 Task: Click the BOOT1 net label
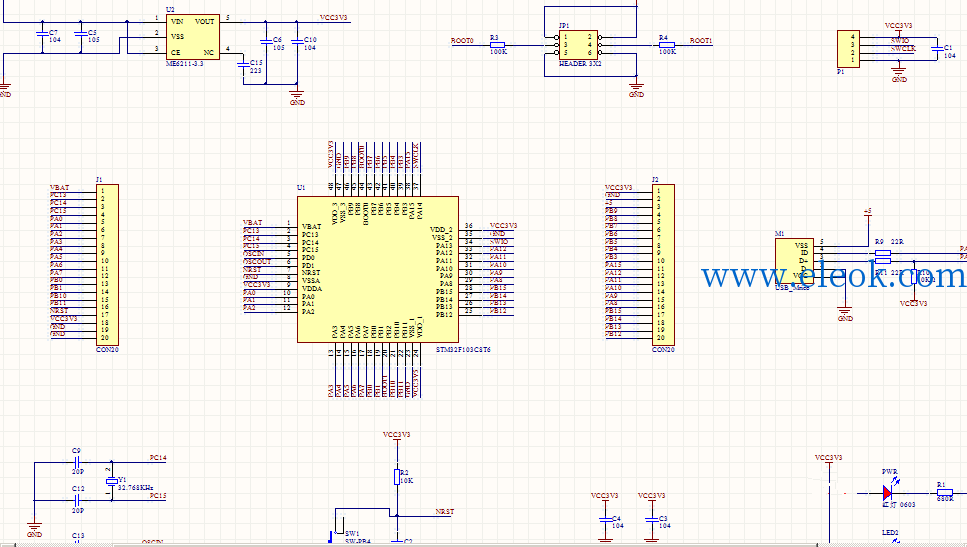click(701, 41)
